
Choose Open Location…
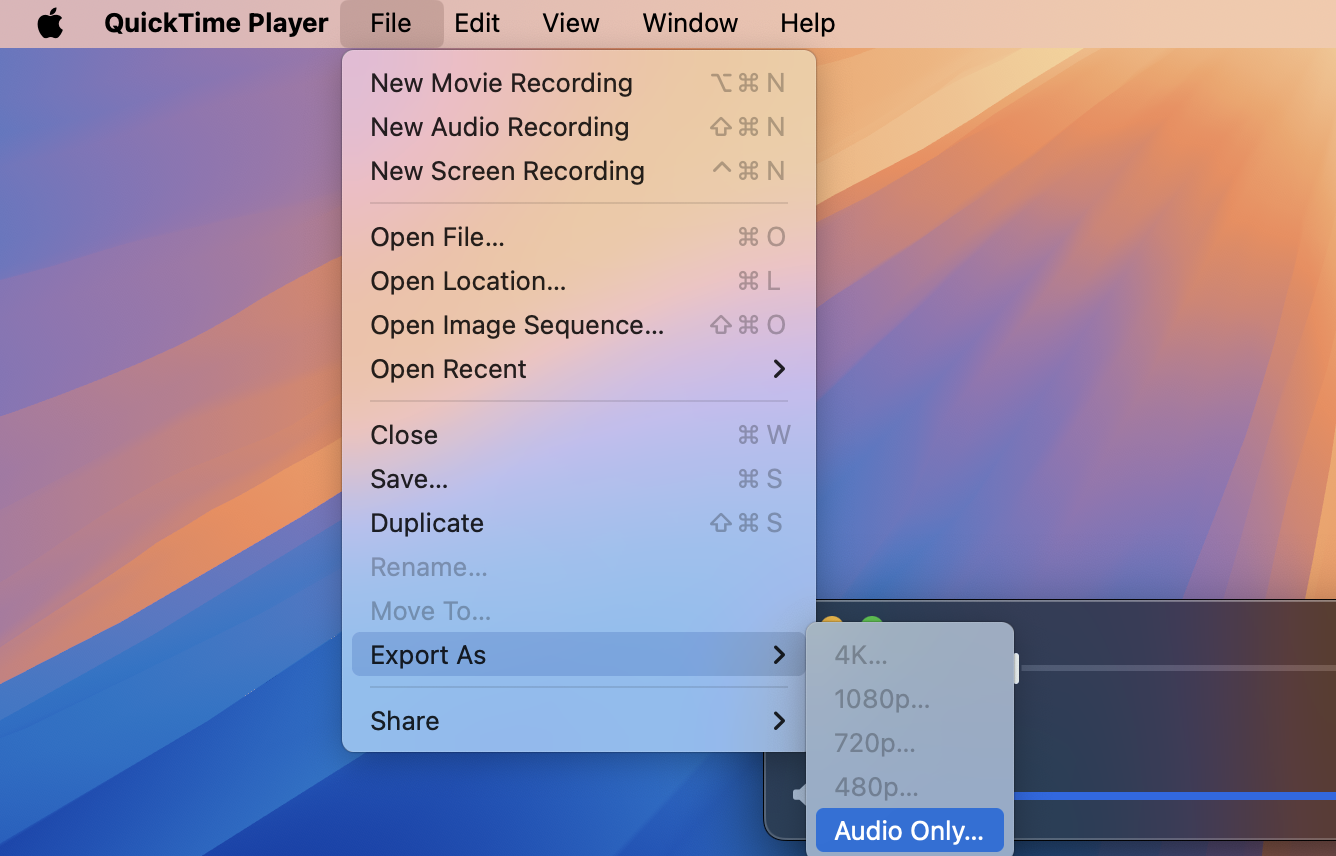(x=468, y=281)
